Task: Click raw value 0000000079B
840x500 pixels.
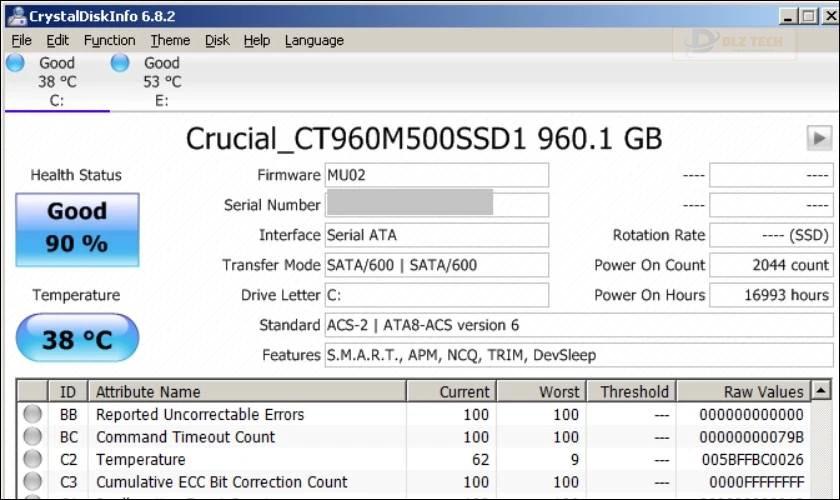Action: (x=751, y=437)
